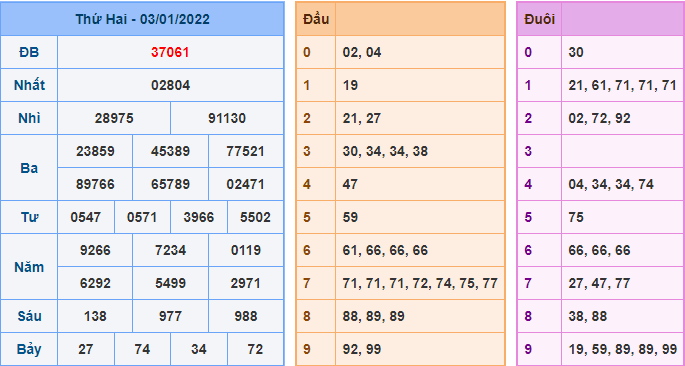Select third prize number 77521
This screenshot has width=685, height=366.
point(246,151)
